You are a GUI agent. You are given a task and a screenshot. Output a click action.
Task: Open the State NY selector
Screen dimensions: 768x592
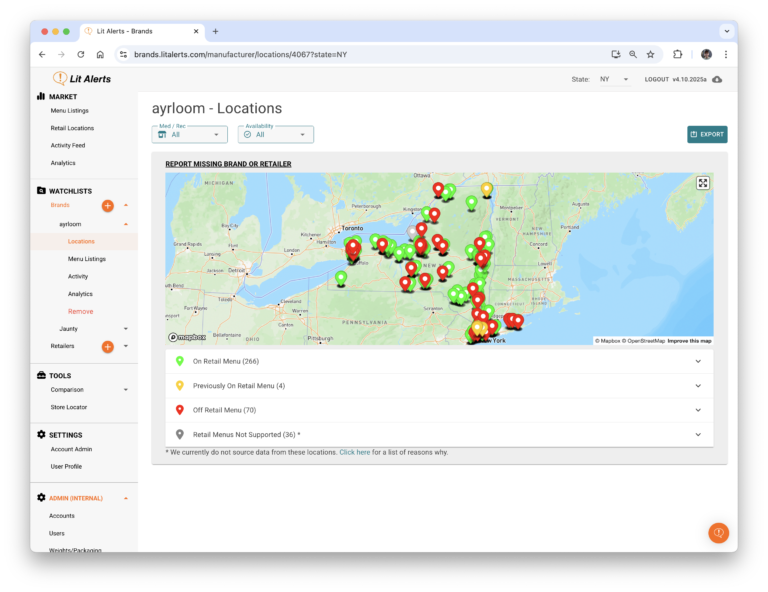pyautogui.click(x=614, y=79)
